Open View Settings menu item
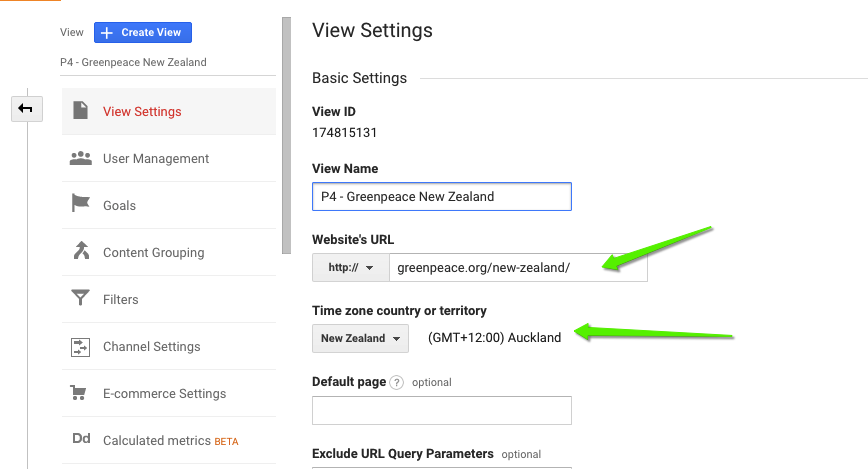 169,111
